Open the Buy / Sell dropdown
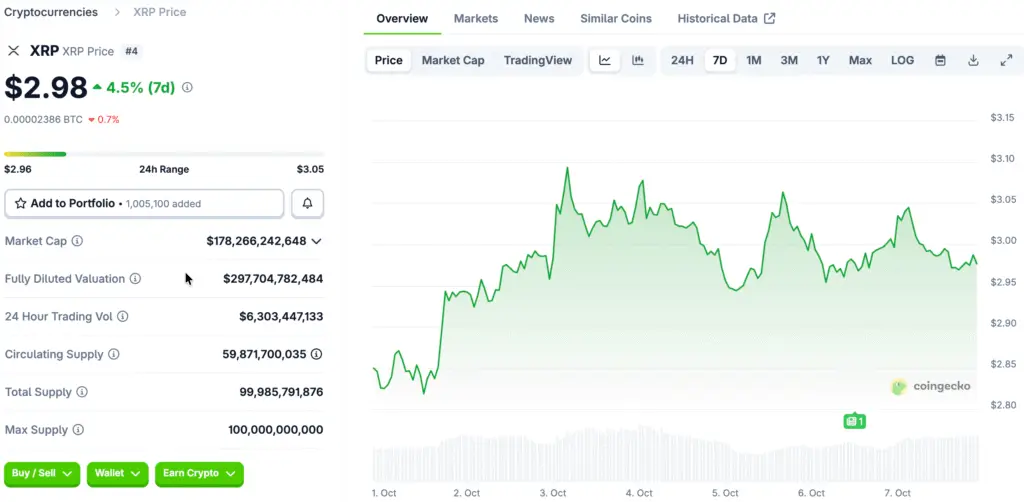The width and height of the screenshot is (1024, 502). (x=43, y=473)
